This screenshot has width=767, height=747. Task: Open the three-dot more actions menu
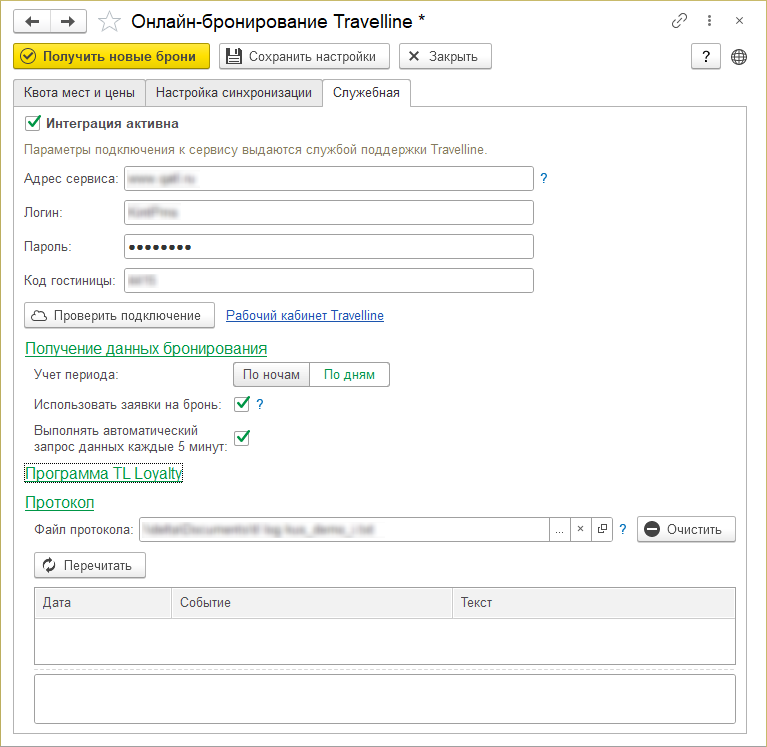click(709, 21)
